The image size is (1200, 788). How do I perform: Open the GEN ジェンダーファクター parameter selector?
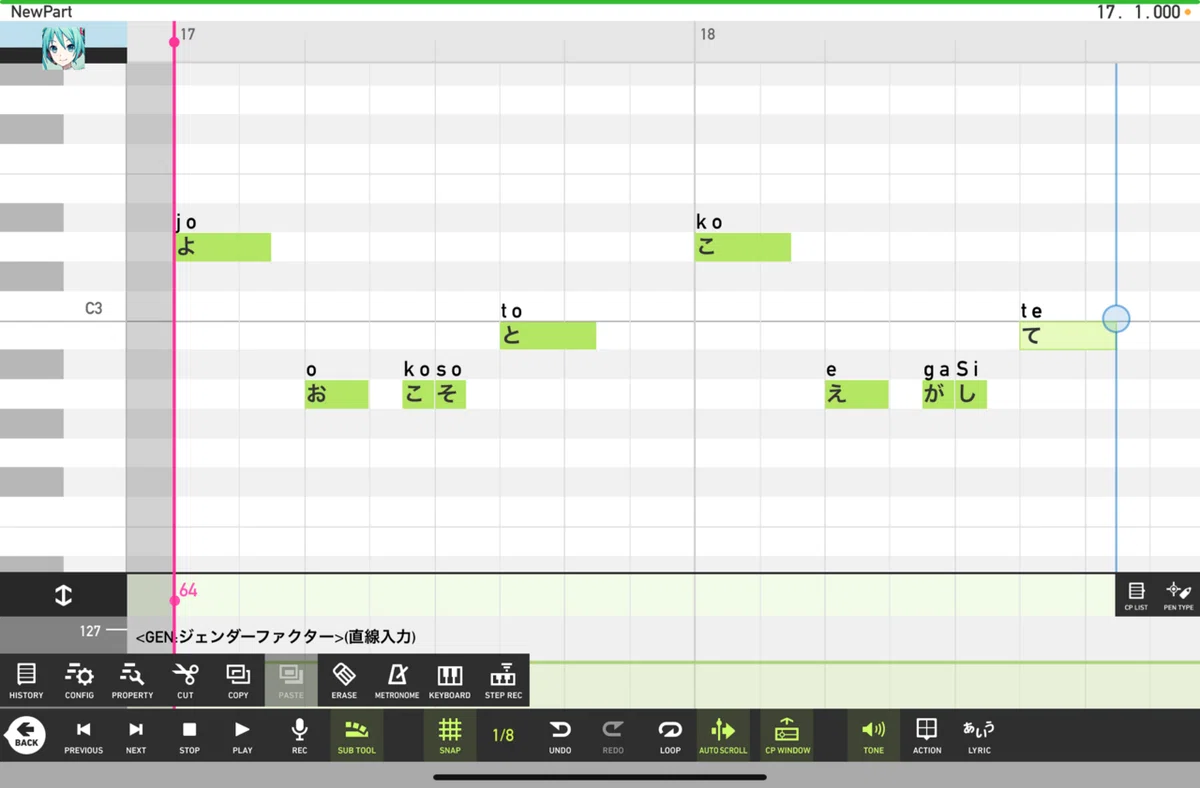point(275,636)
